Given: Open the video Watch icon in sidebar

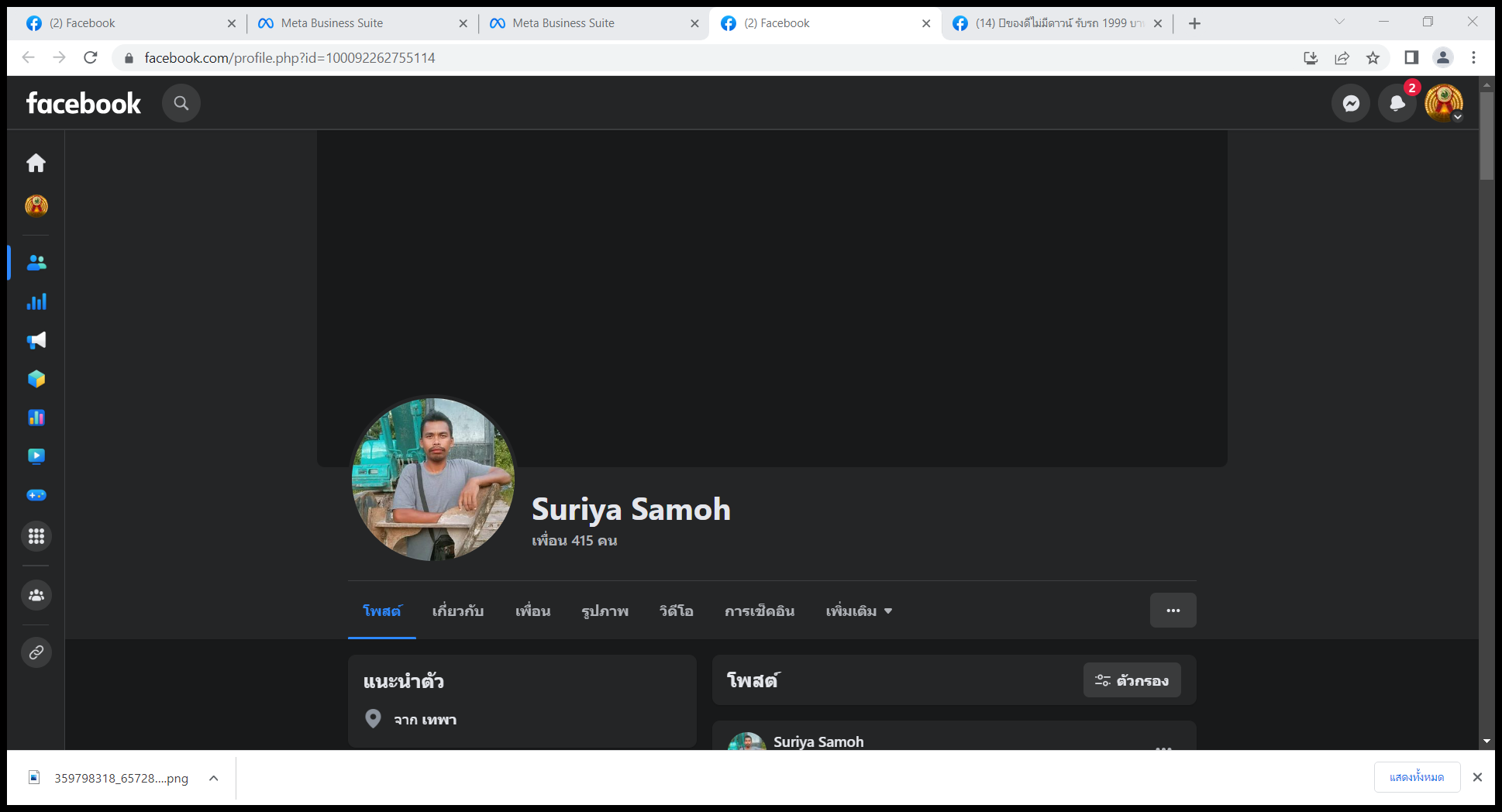Looking at the screenshot, I should point(36,456).
